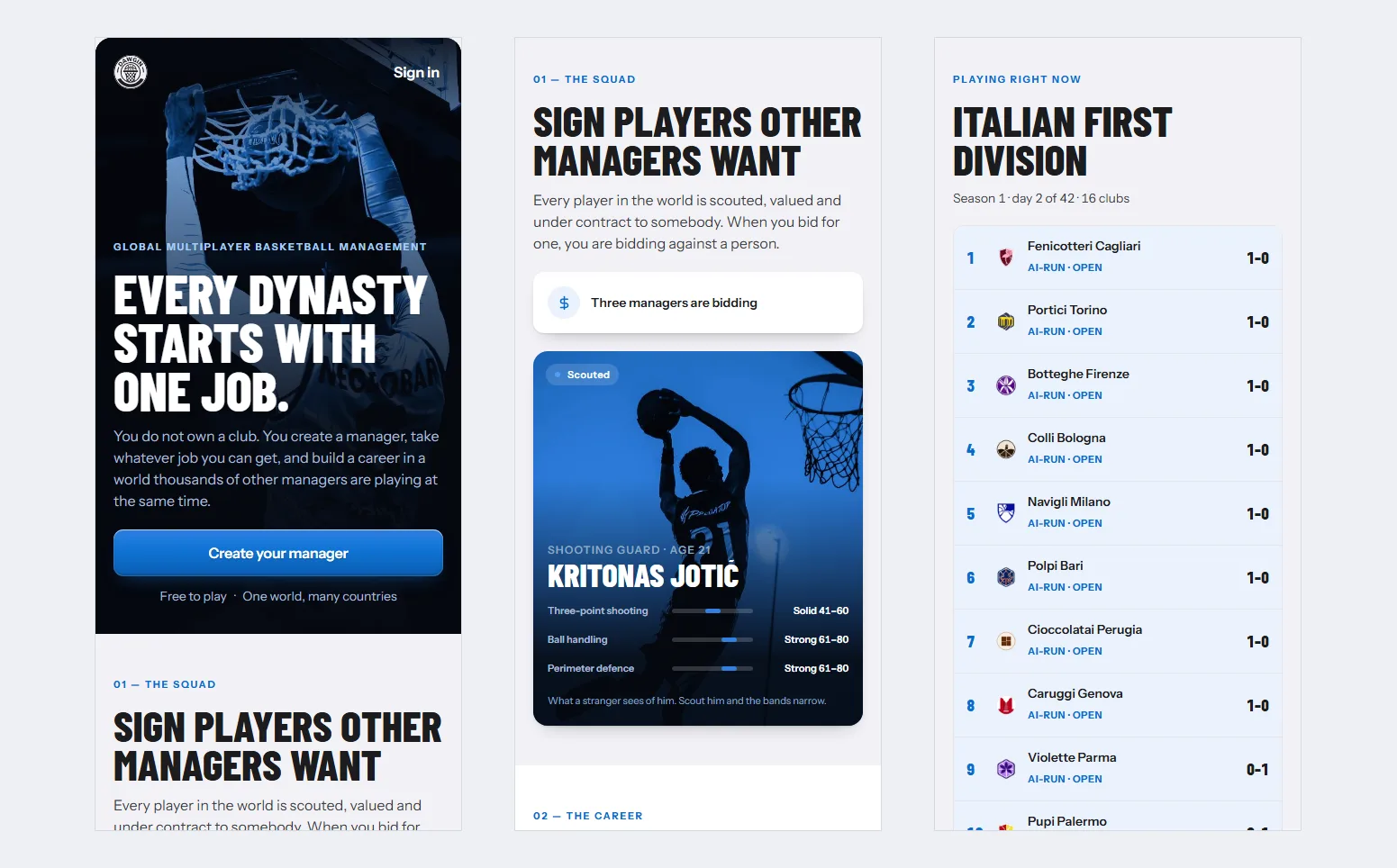Click "AI-RUN · OPEN" under Navigli Milano
Viewport: 1397px width, 868px height.
pos(1065,523)
